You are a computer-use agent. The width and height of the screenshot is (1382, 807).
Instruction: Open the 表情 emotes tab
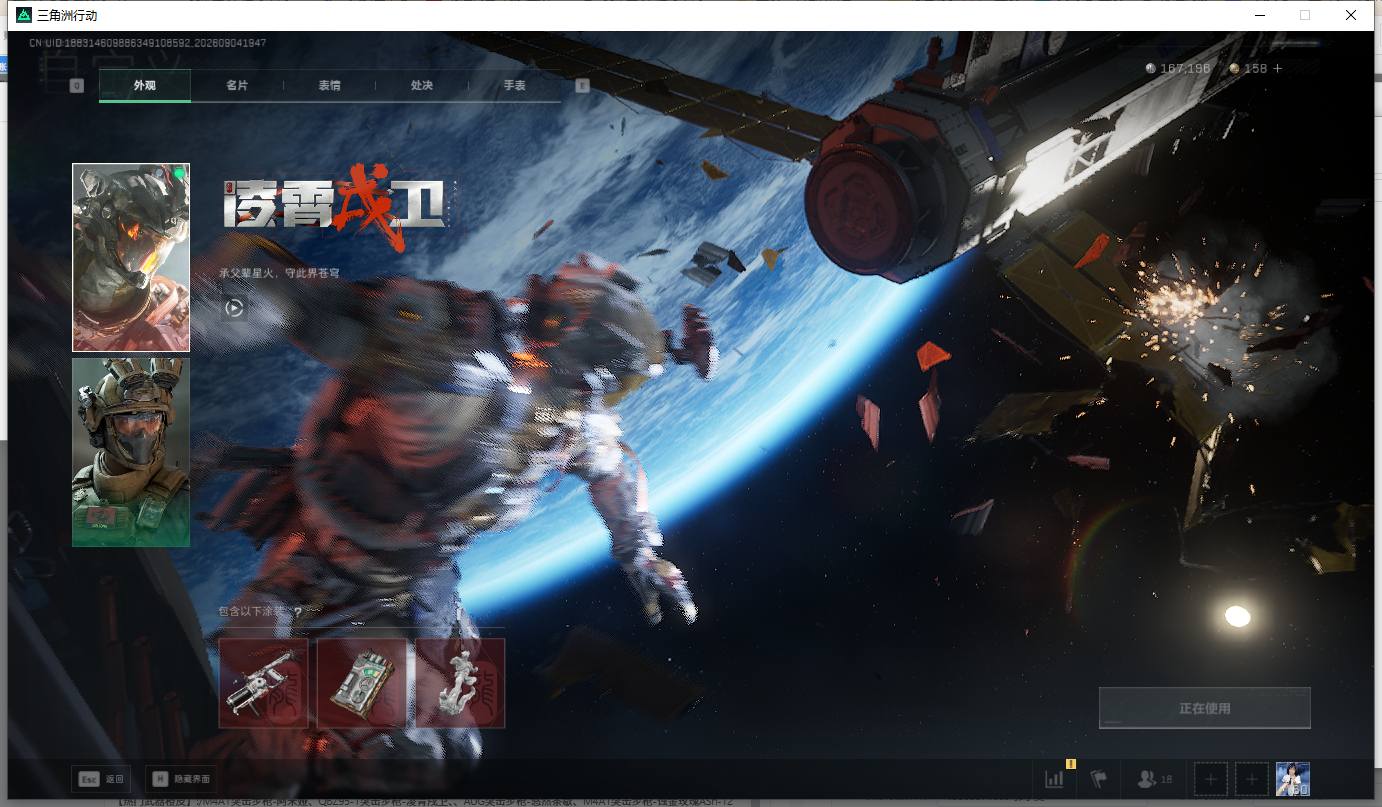330,86
